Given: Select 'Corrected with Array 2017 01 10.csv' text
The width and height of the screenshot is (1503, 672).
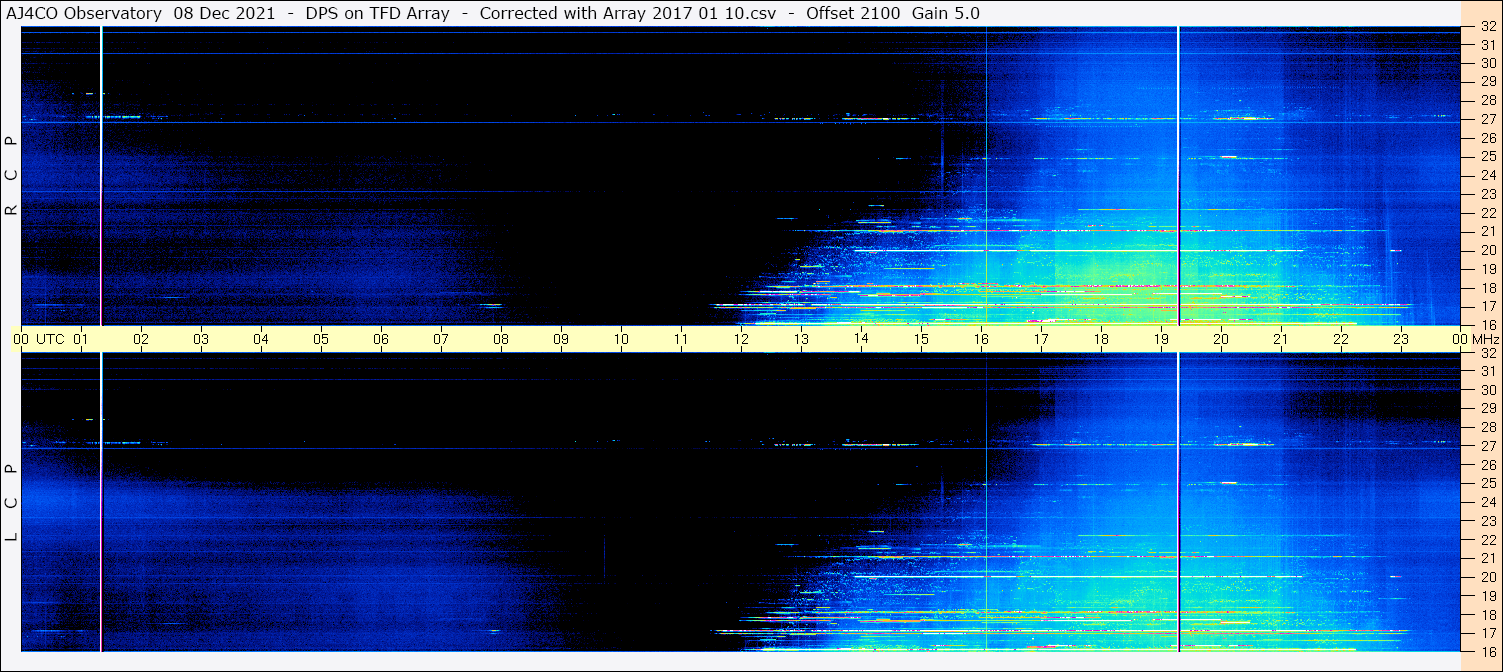Looking at the screenshot, I should tap(627, 14).
